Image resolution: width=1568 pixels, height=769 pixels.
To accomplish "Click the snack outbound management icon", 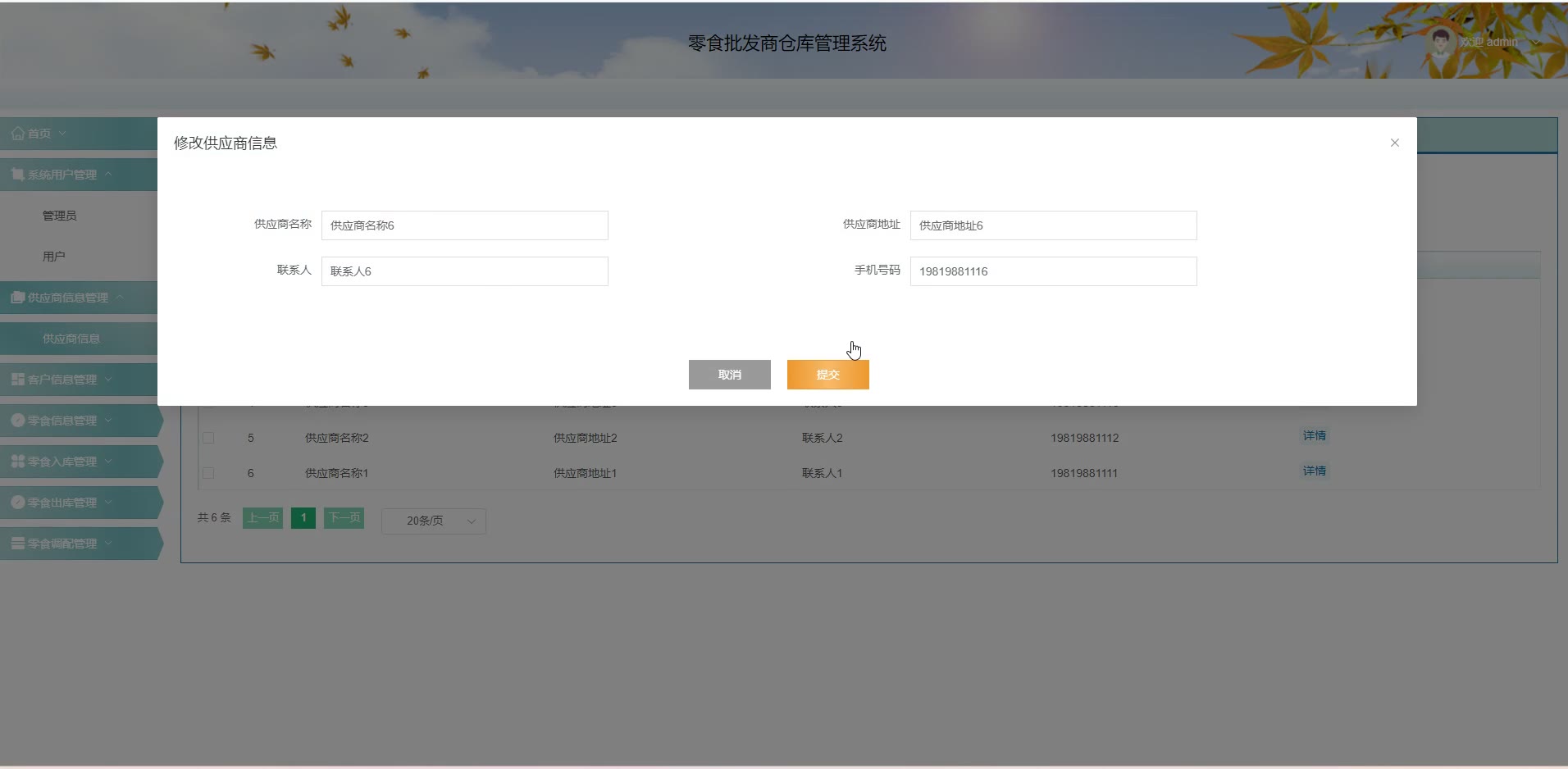I will pyautogui.click(x=17, y=503).
